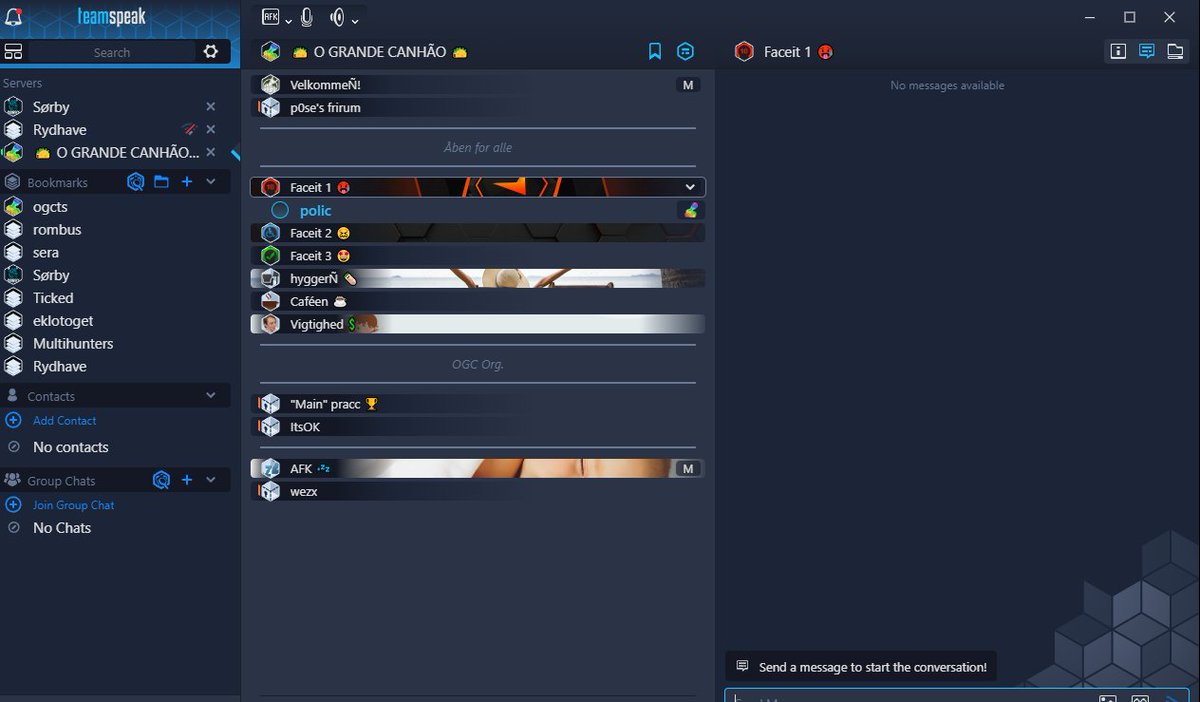Open the notifications bell
Viewport: 1200px width, 702px height.
point(14,17)
